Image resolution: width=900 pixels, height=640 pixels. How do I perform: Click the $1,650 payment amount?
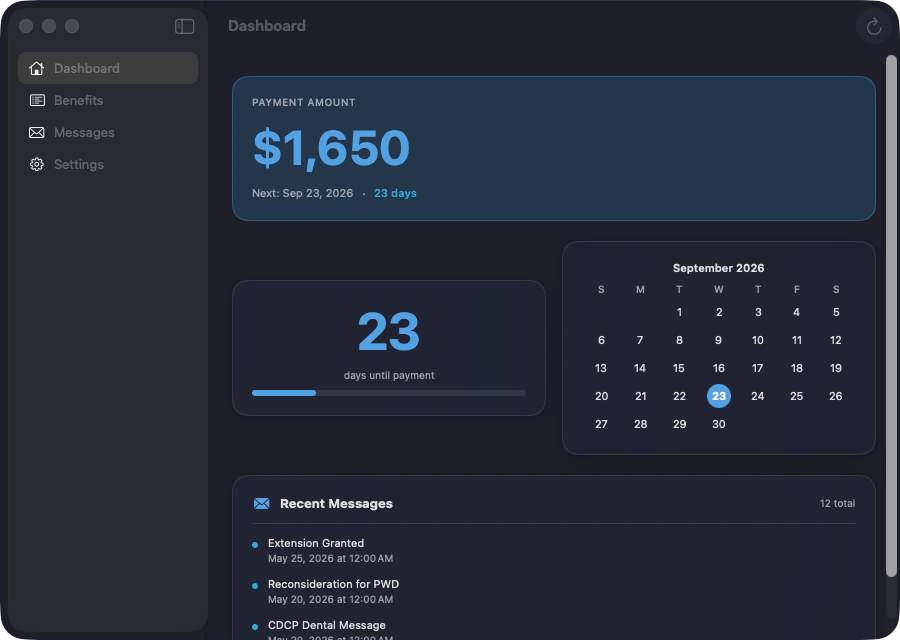pyautogui.click(x=331, y=148)
